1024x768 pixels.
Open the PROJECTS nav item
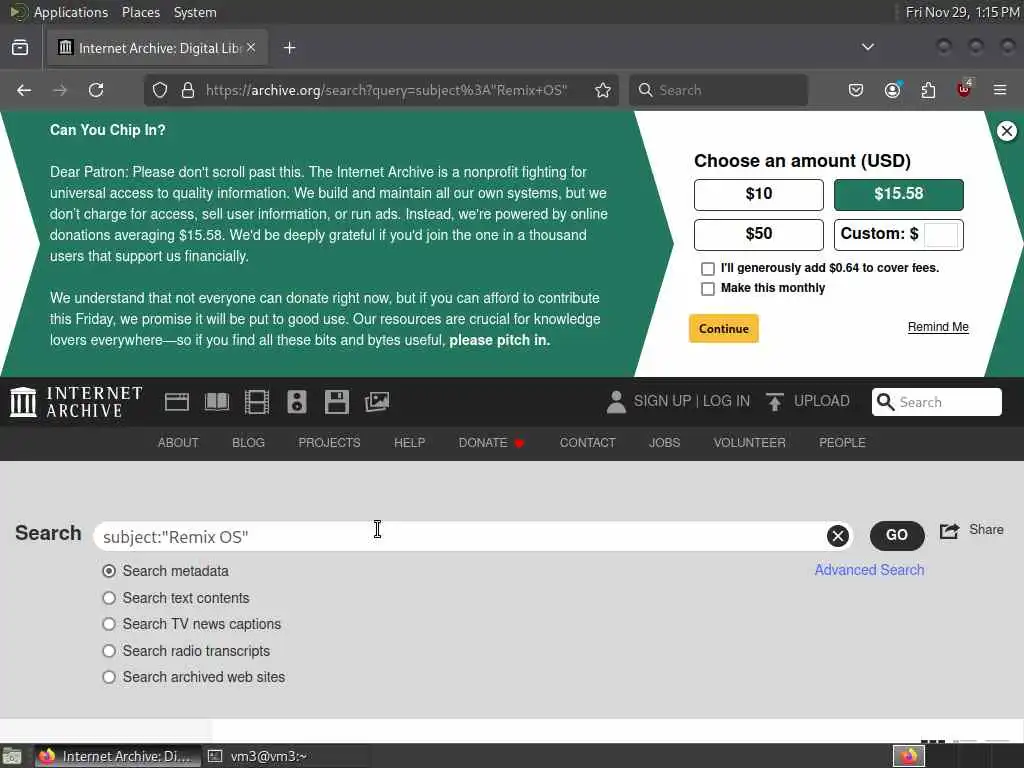329,443
